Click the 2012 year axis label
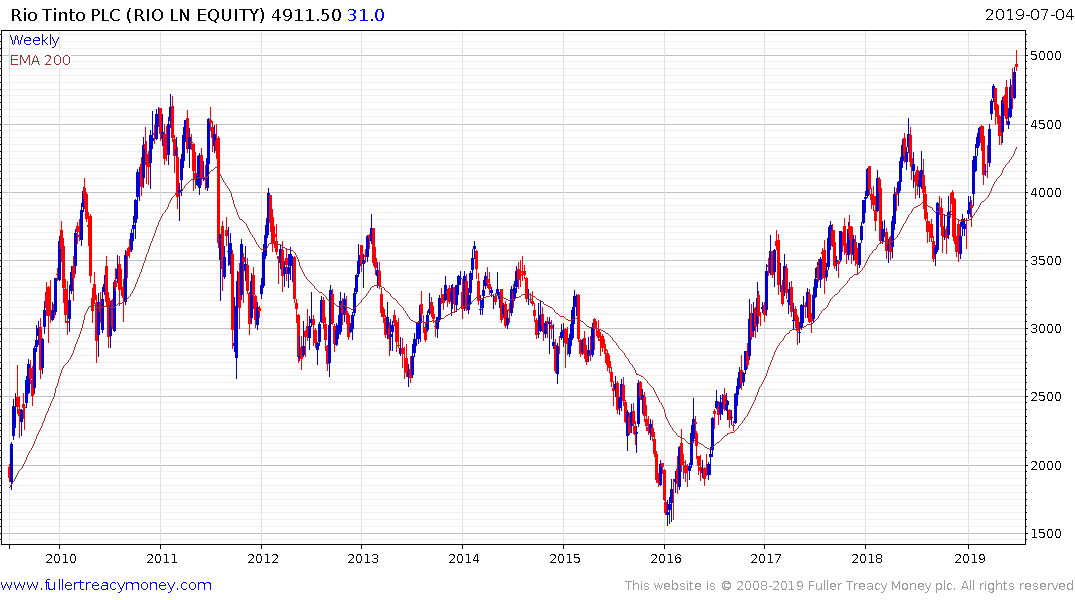This screenshot has width=1075, height=600. point(263,558)
